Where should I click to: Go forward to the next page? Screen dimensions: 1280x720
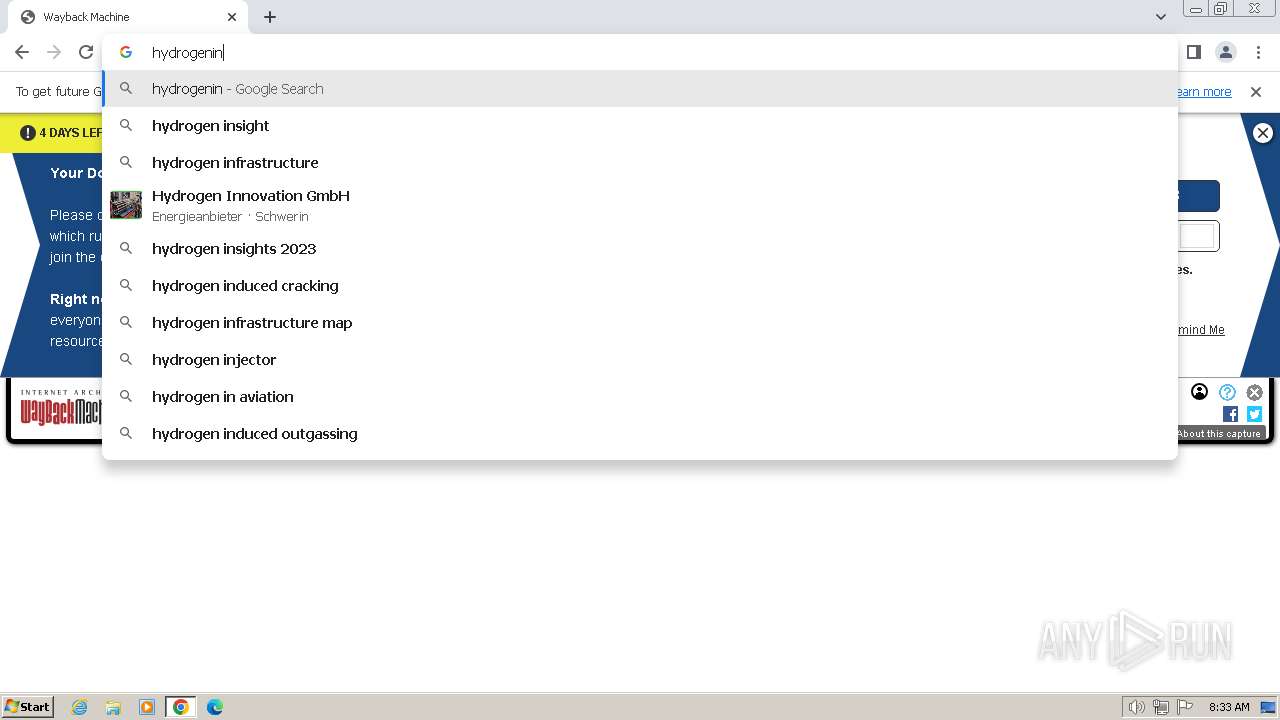pos(54,52)
